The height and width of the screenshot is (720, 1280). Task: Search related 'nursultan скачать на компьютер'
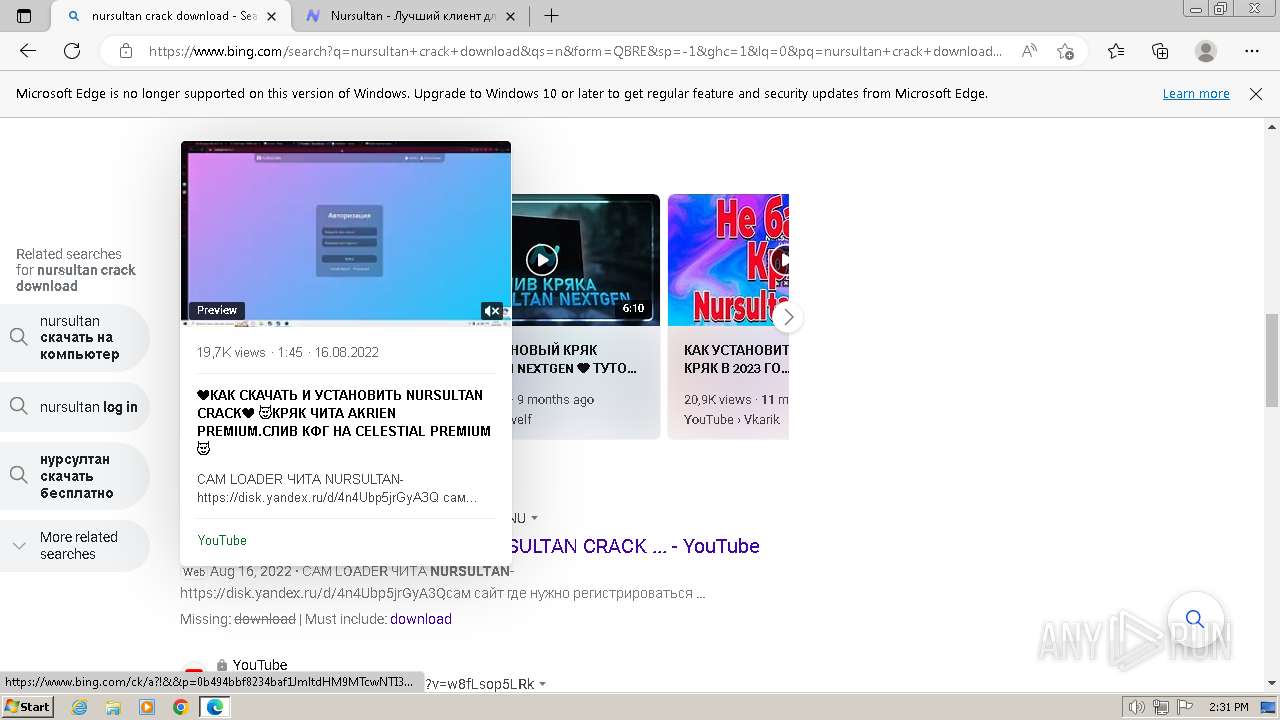tap(74, 338)
